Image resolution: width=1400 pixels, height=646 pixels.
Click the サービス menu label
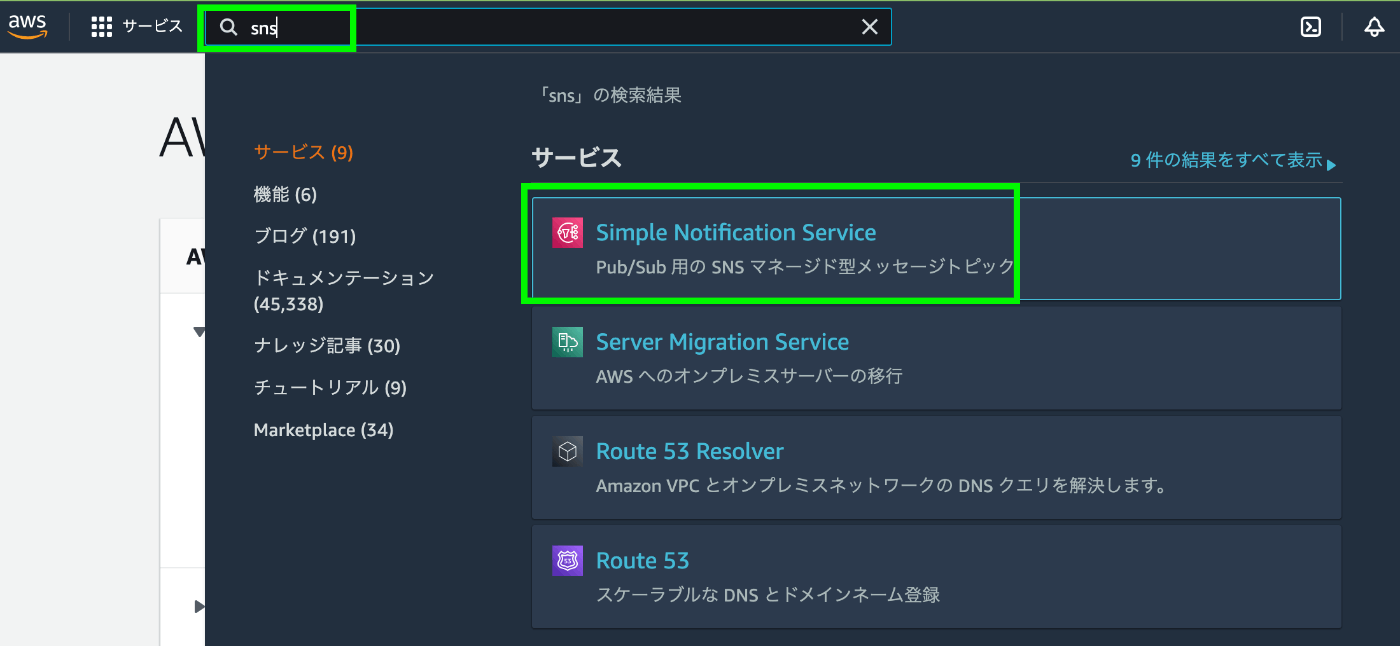[x=153, y=27]
